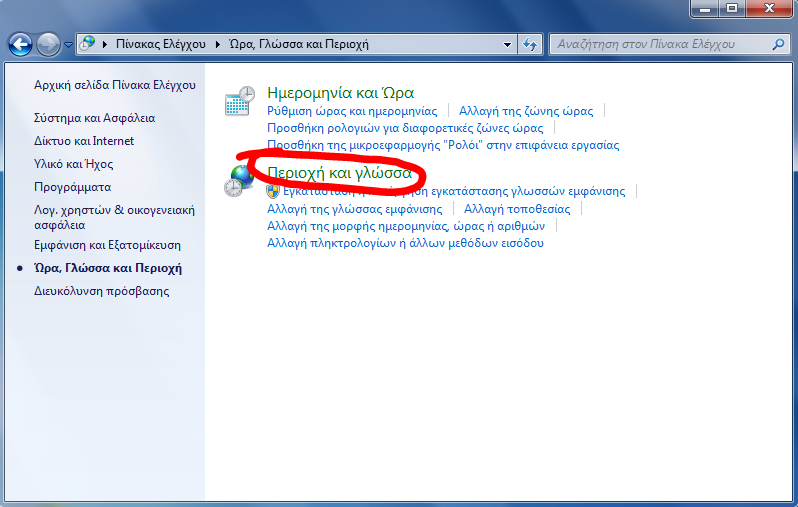Screen dimensions: 798x507
Task: Click the calendar clock icon beside Ημερομηνία και Ώρα
Action: [240, 102]
